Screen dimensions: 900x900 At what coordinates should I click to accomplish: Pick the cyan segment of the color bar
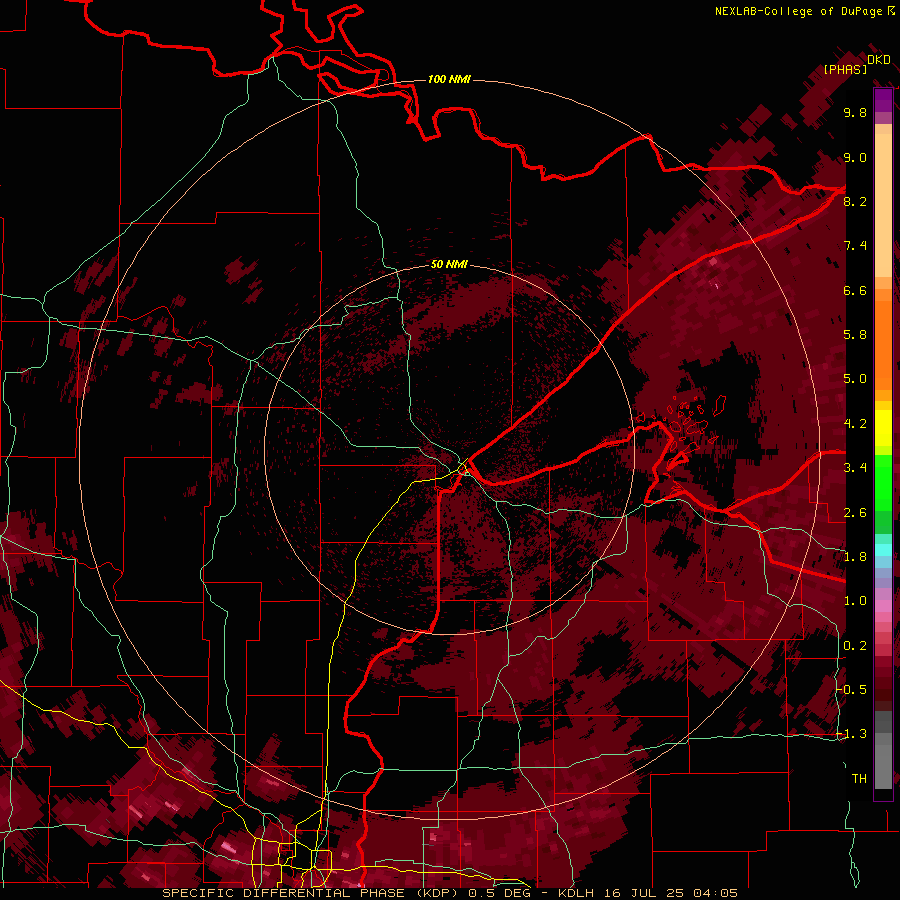click(x=883, y=550)
